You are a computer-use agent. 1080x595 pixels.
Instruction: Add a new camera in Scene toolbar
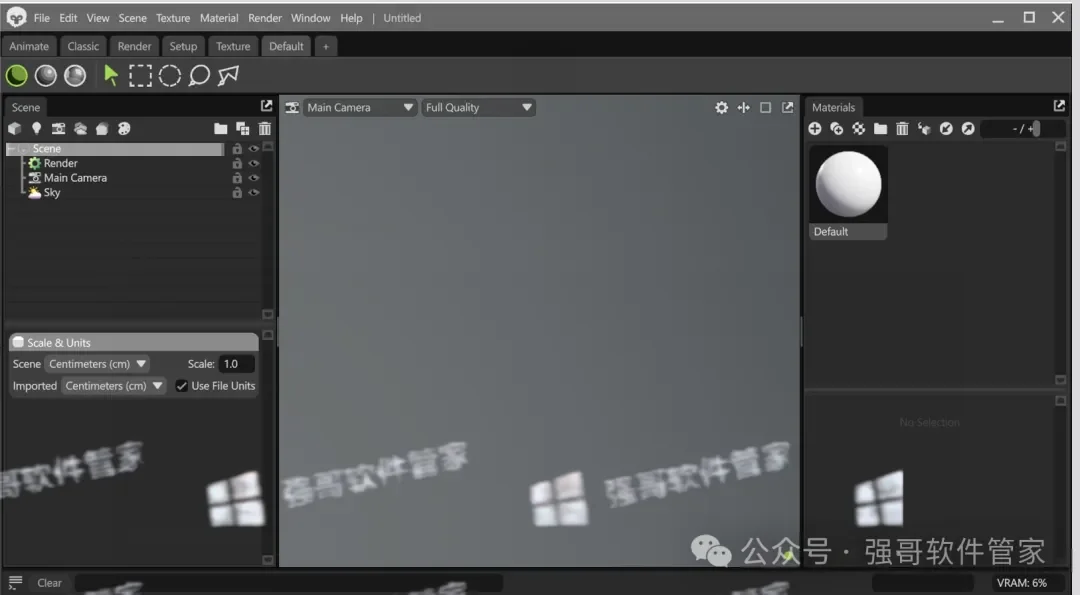pyautogui.click(x=59, y=128)
